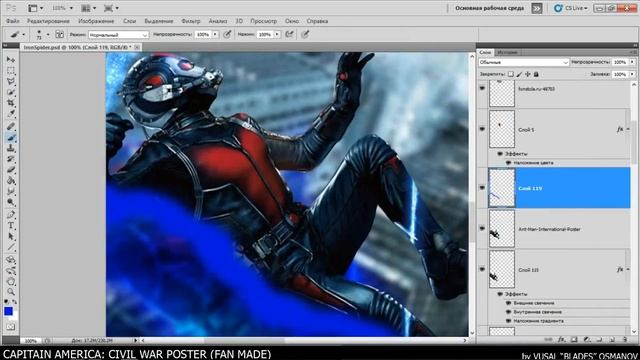The width and height of the screenshot is (640, 360).
Task: Select the Rectangular Marquee tool
Action: (11, 71)
